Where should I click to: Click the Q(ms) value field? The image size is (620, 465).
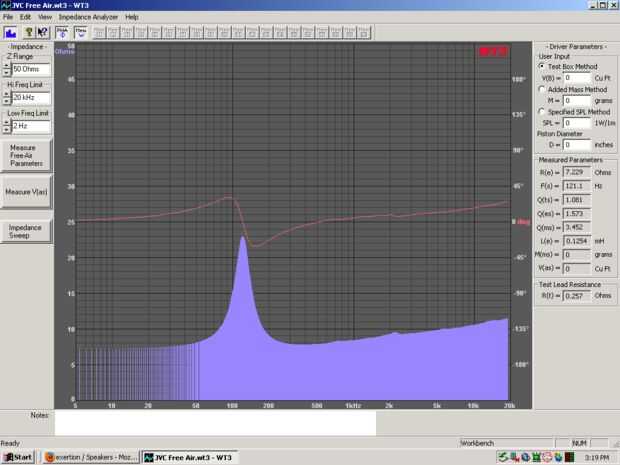(x=577, y=227)
